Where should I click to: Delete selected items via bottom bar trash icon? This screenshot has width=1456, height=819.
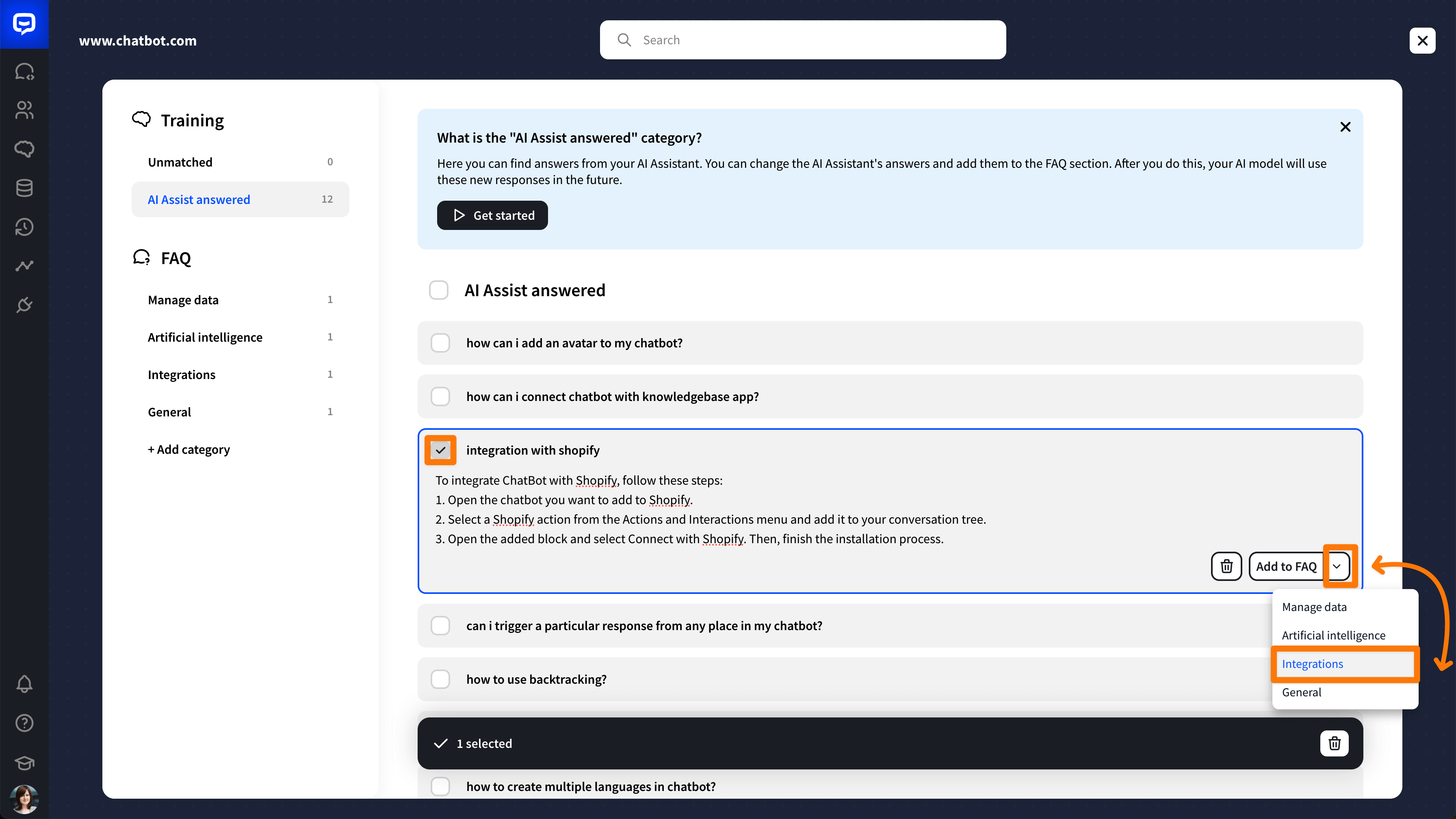pos(1335,743)
